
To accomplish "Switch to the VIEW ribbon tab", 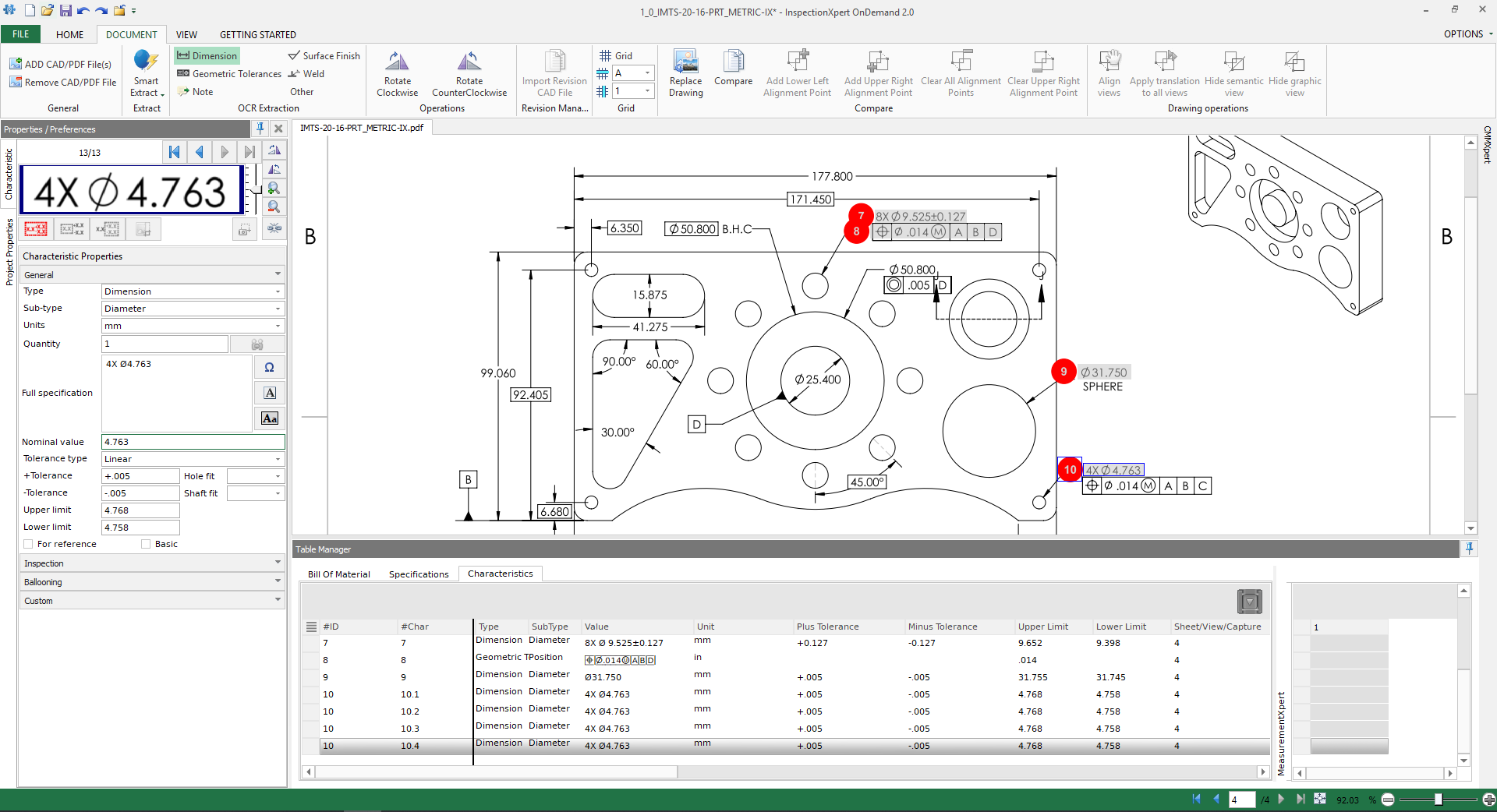I will (x=186, y=34).
